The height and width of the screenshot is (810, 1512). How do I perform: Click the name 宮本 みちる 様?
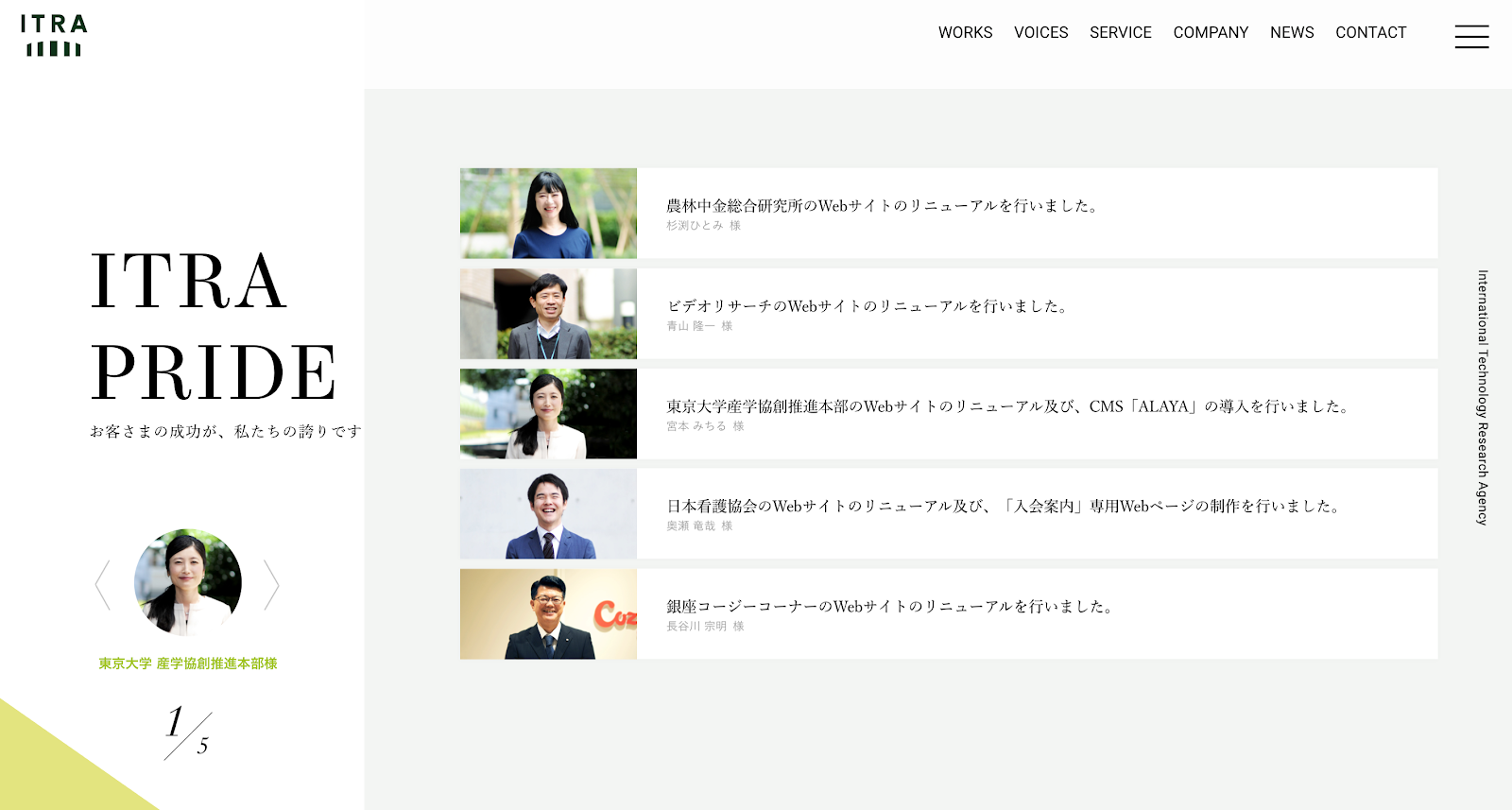pyautogui.click(x=705, y=426)
